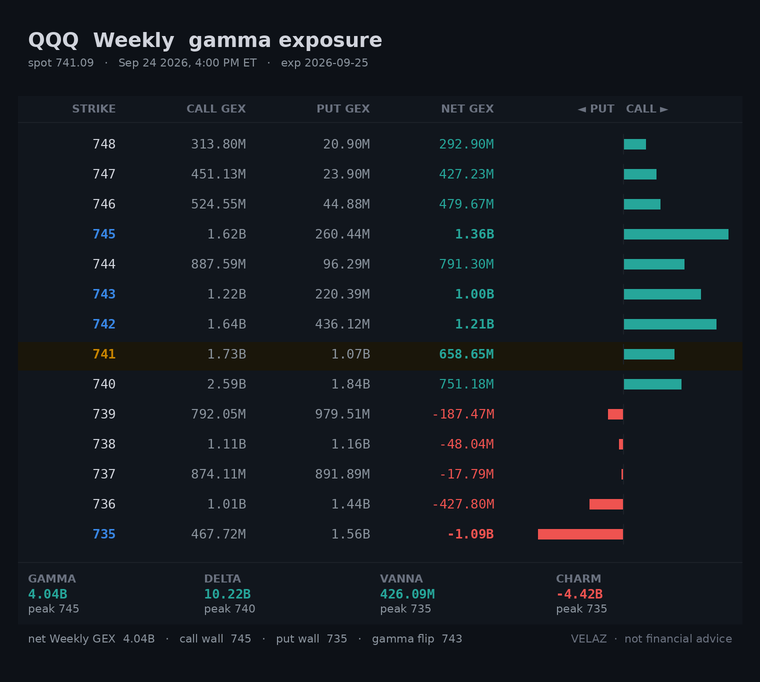Screen dimensions: 760x682
Task: Select strike 737 cell
Action: point(104,475)
